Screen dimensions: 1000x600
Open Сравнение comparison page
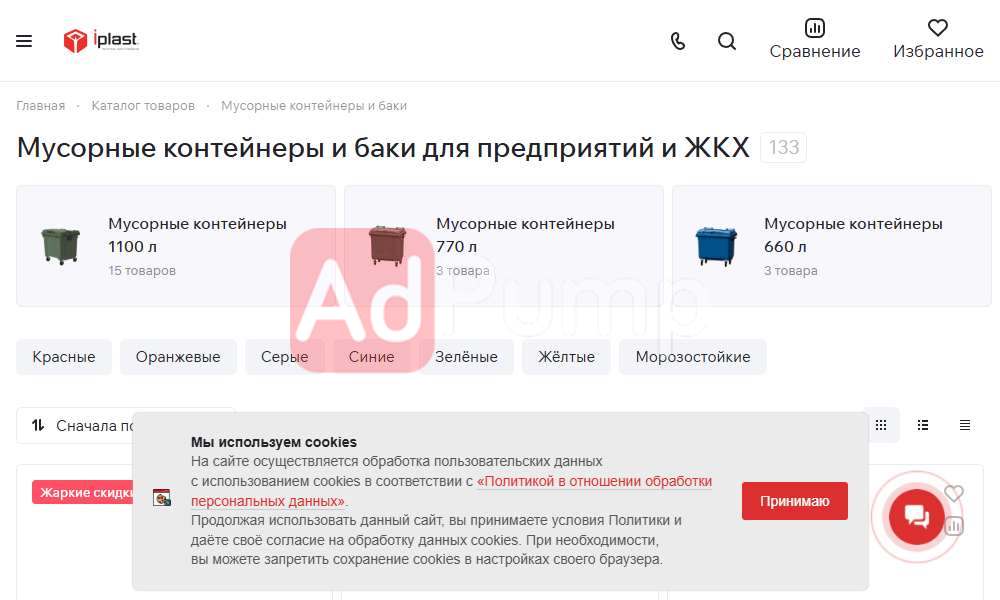[x=814, y=39]
